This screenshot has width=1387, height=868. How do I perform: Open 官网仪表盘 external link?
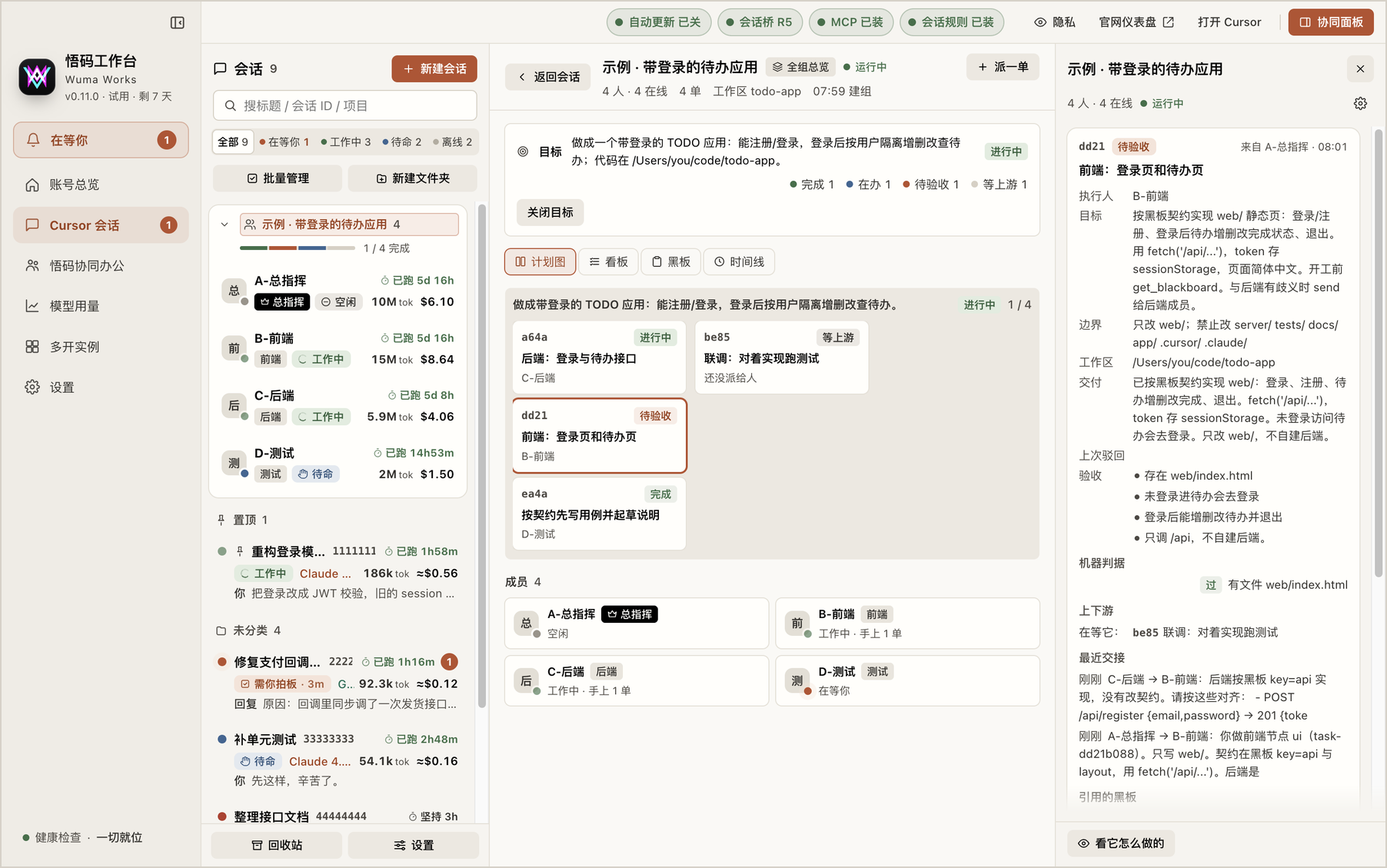click(x=1136, y=22)
